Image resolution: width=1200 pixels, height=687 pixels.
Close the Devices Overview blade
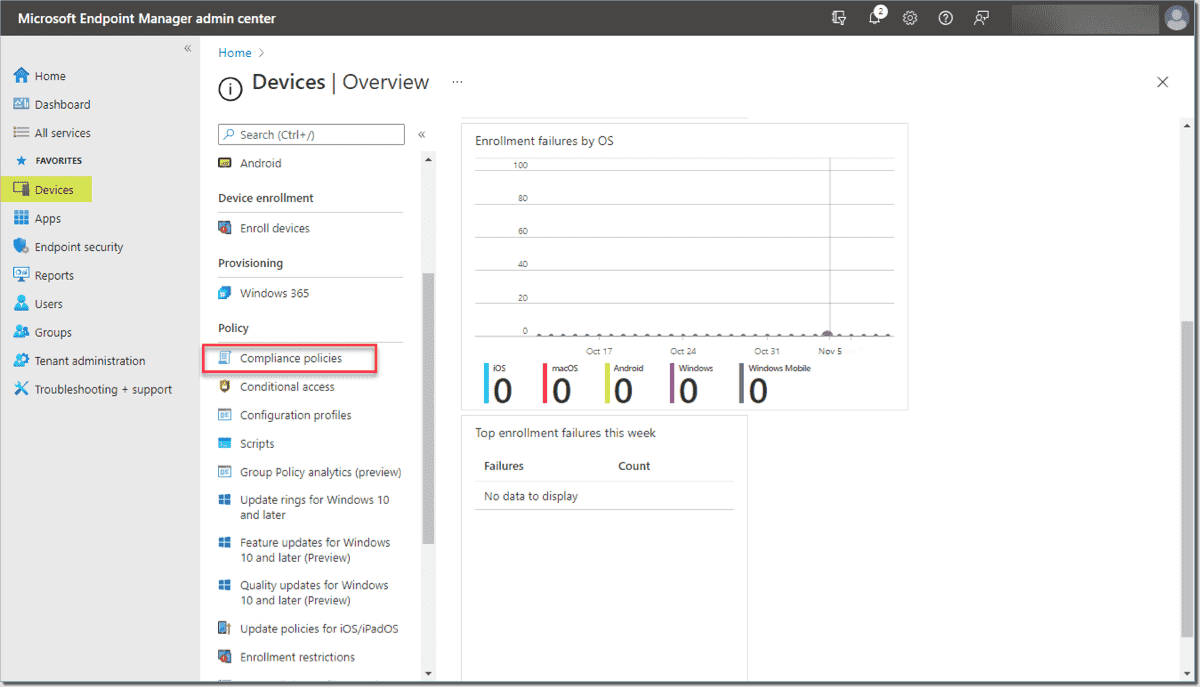click(1162, 82)
